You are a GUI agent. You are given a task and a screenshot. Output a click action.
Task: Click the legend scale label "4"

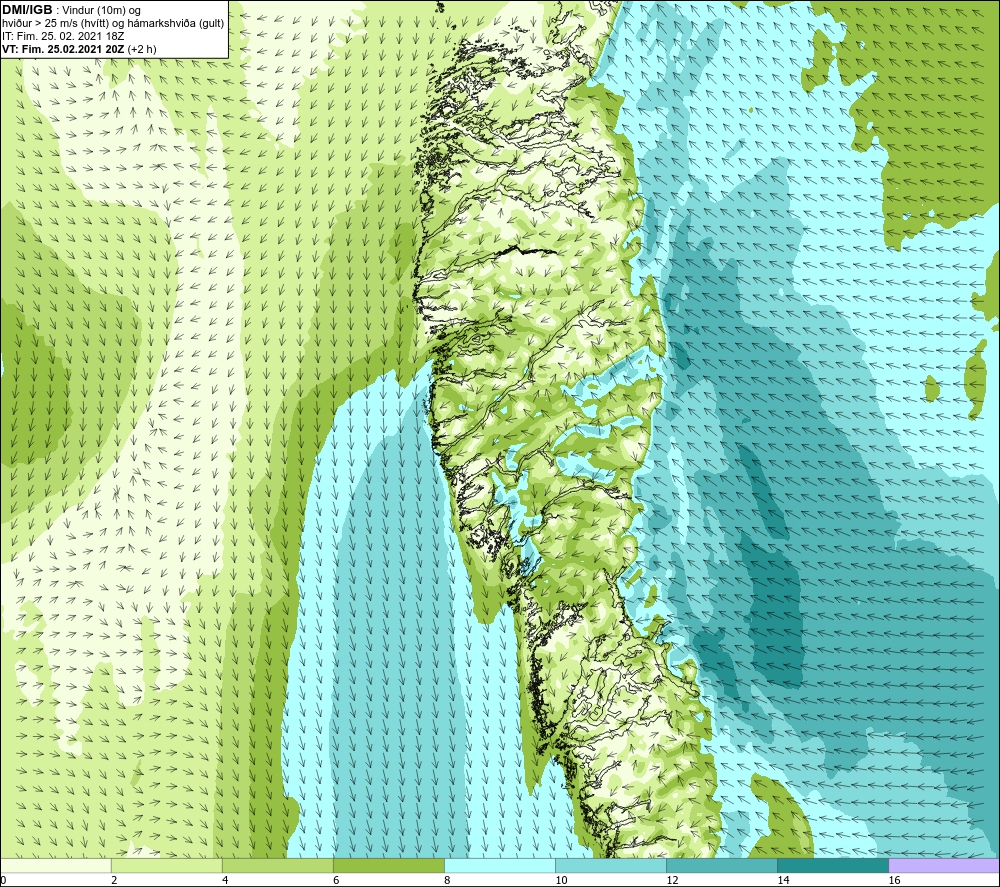click(225, 881)
